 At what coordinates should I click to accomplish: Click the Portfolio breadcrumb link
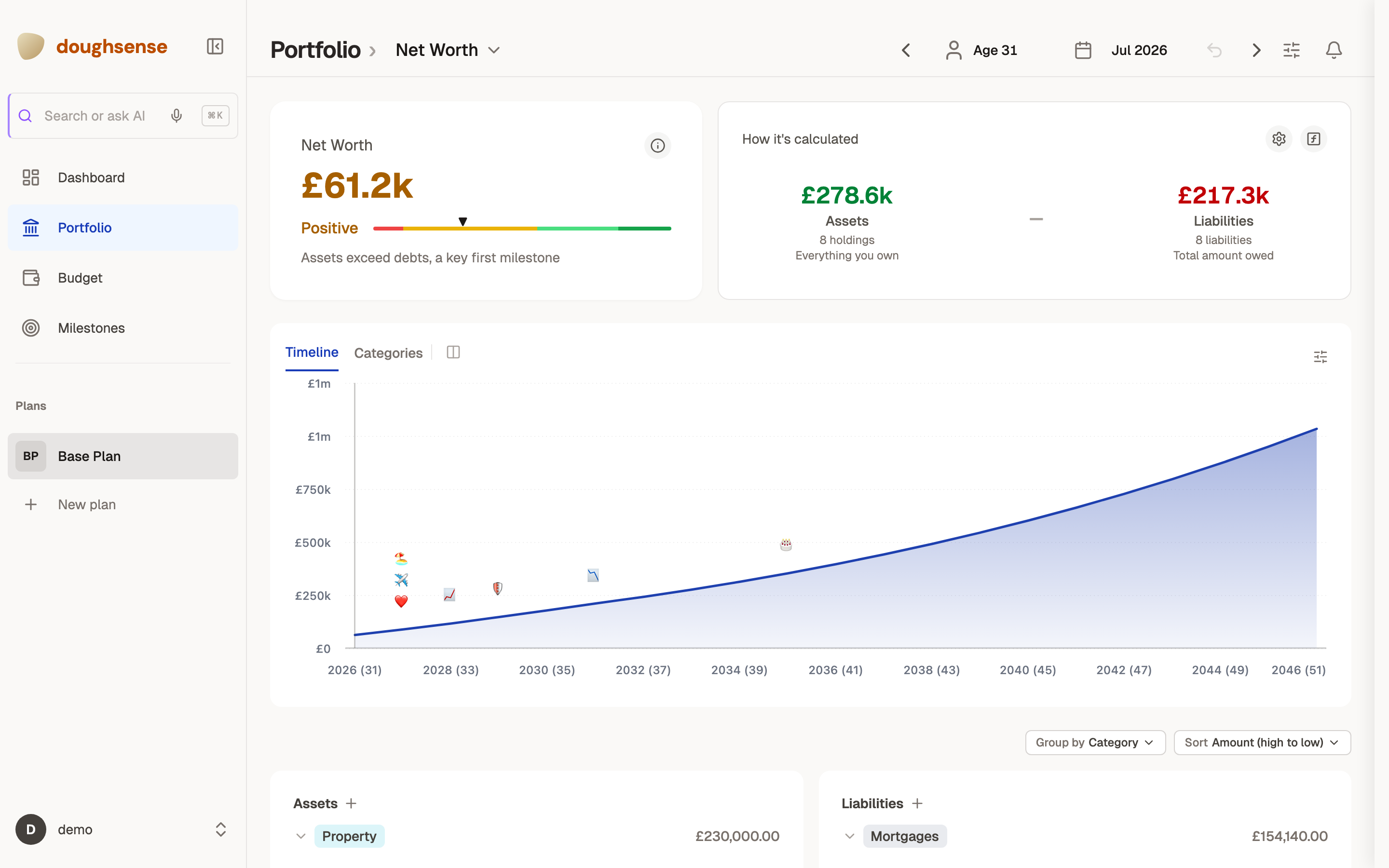pos(315,51)
